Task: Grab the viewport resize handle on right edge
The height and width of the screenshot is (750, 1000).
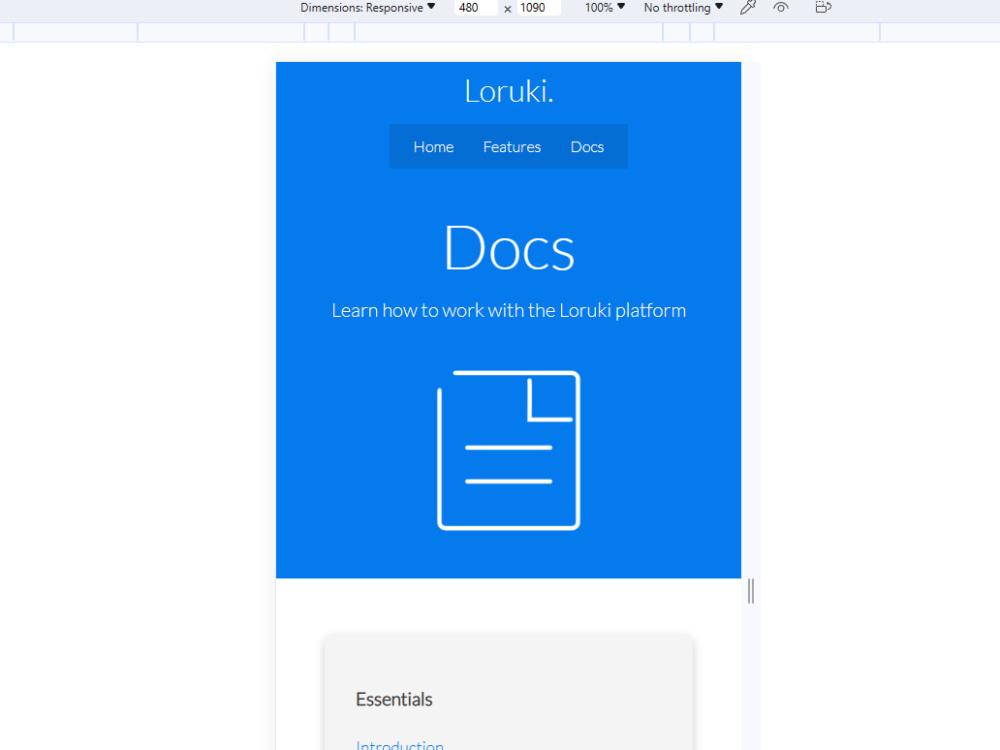Action: click(751, 591)
